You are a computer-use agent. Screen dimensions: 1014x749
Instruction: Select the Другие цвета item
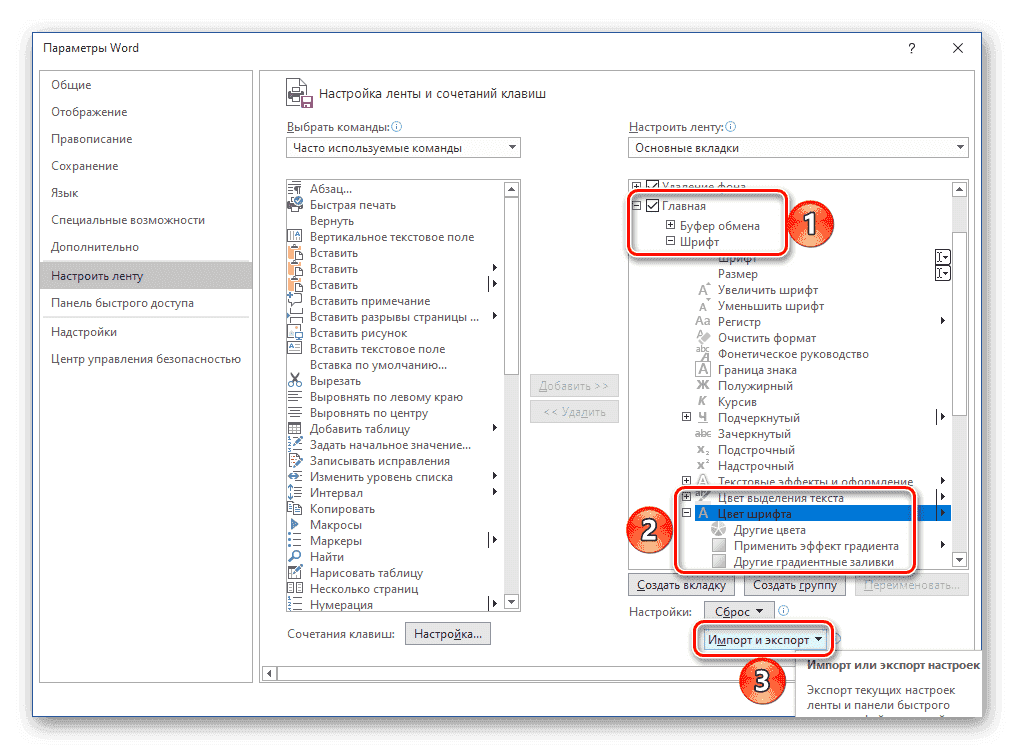coord(770,530)
